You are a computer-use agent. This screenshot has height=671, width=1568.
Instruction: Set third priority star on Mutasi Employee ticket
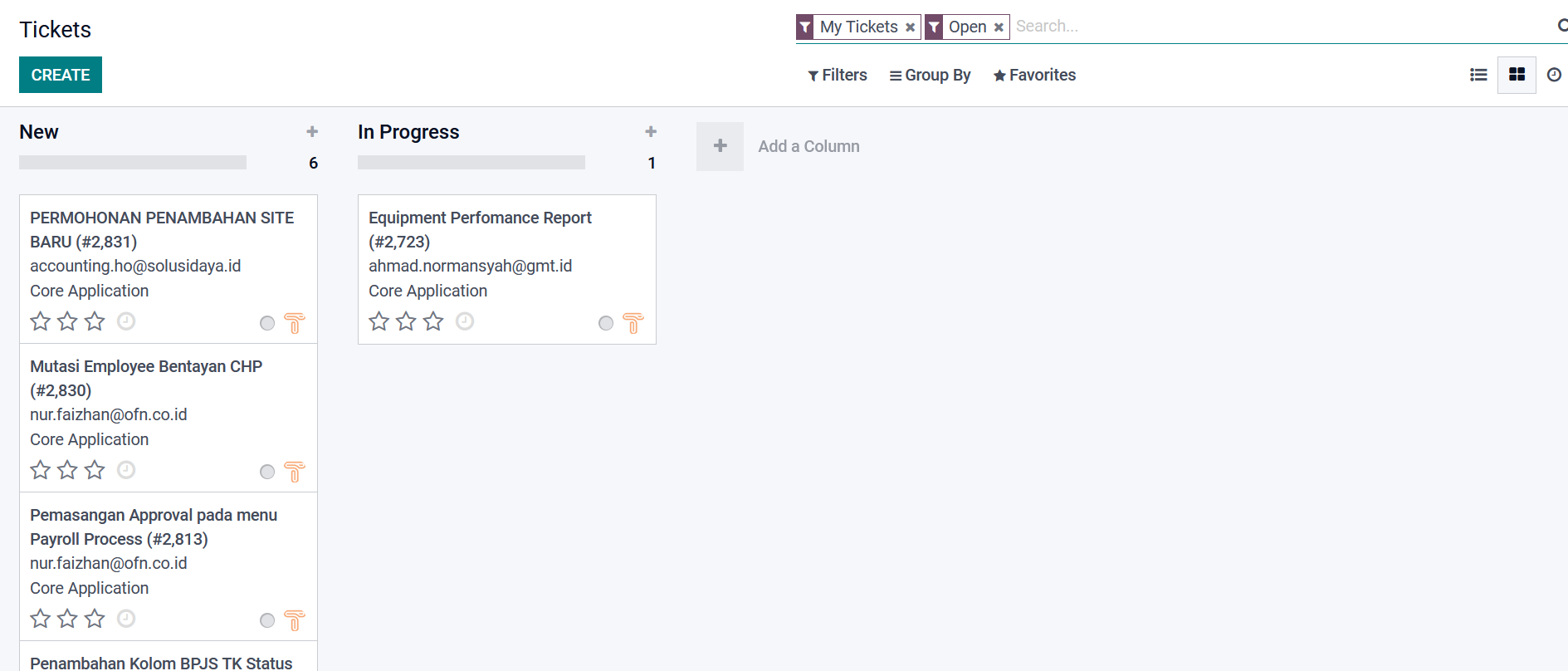point(95,470)
